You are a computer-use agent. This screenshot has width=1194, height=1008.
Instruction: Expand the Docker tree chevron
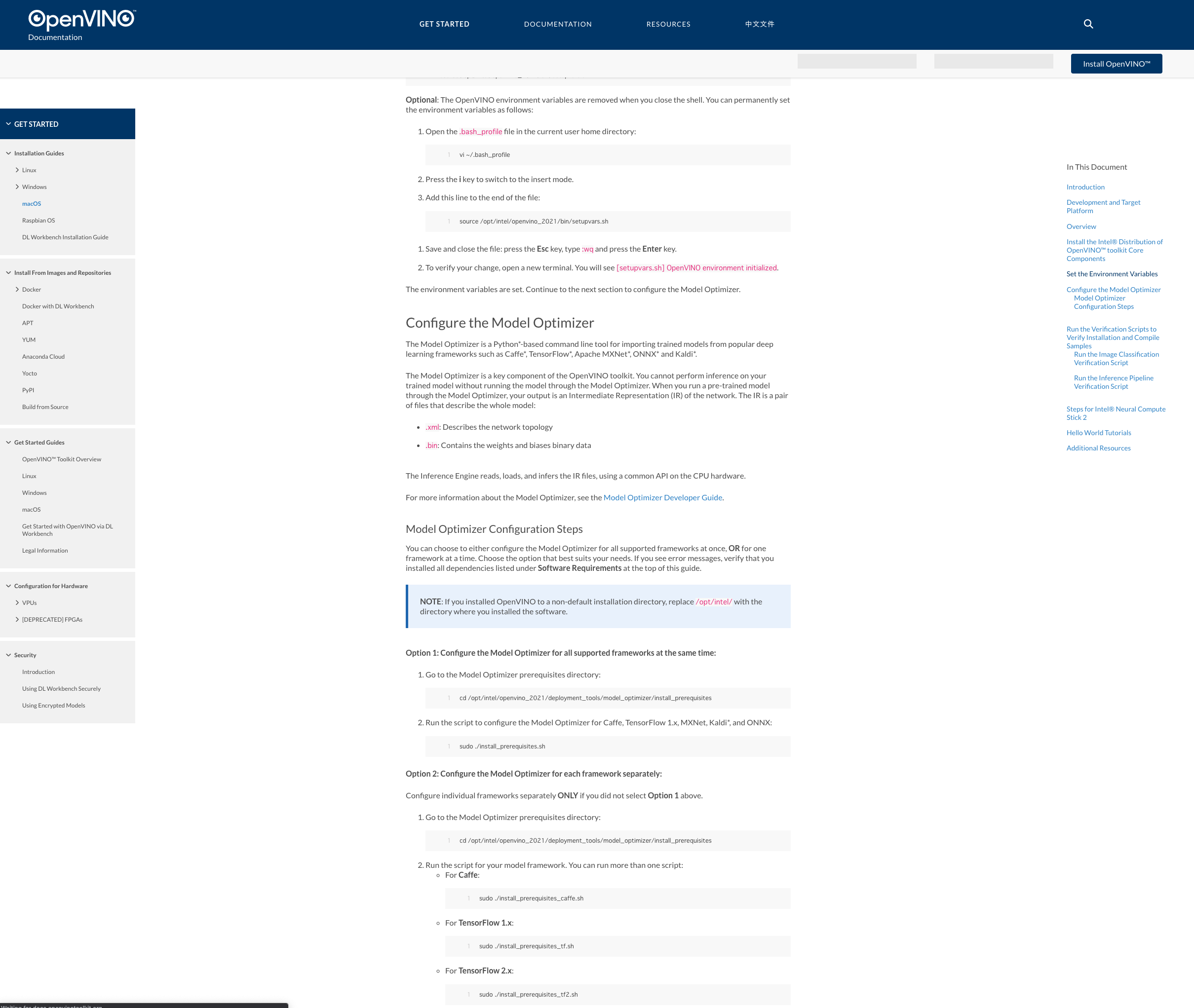tap(17, 290)
